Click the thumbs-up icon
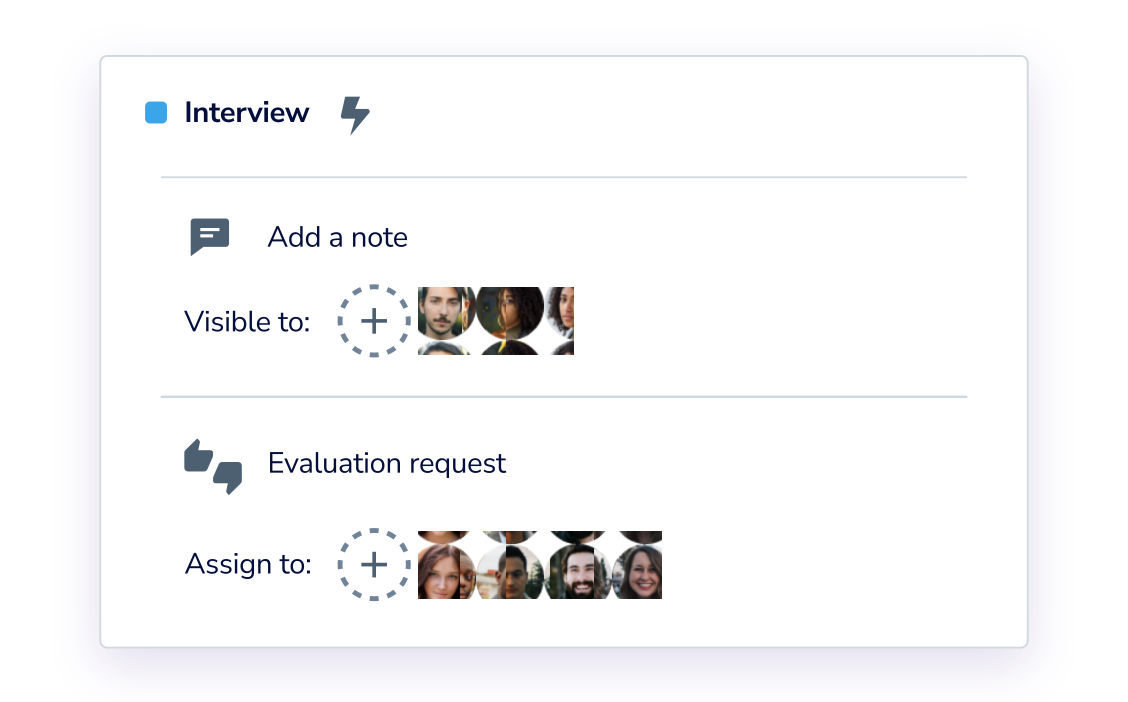 (199, 456)
